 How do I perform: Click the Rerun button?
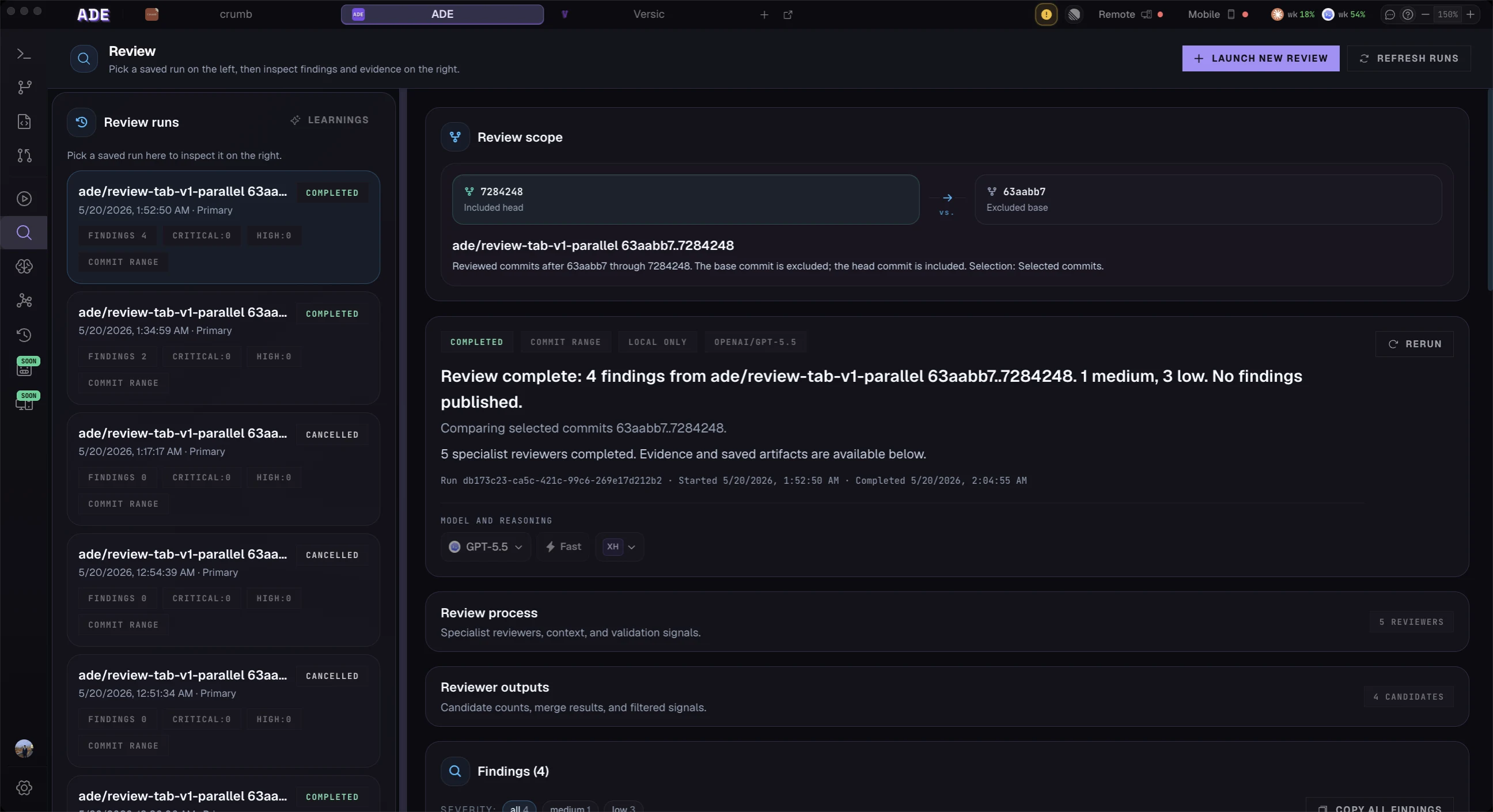1414,344
